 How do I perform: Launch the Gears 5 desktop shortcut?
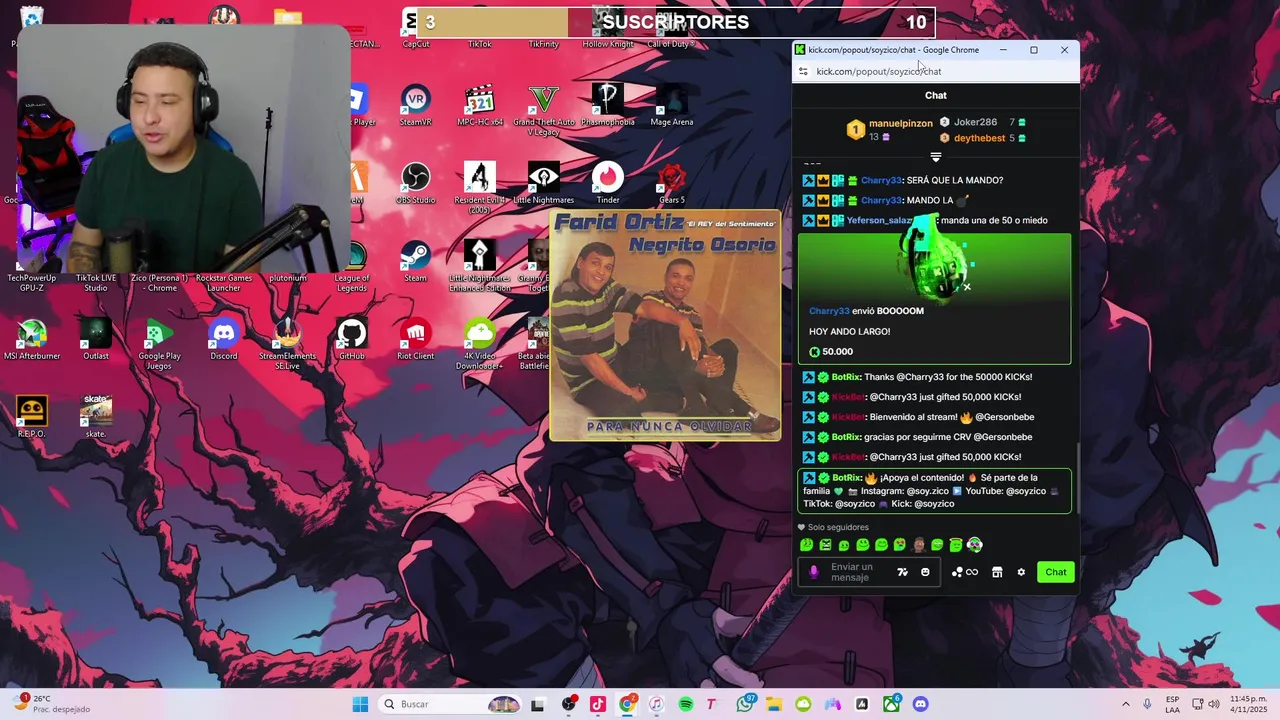pyautogui.click(x=672, y=184)
